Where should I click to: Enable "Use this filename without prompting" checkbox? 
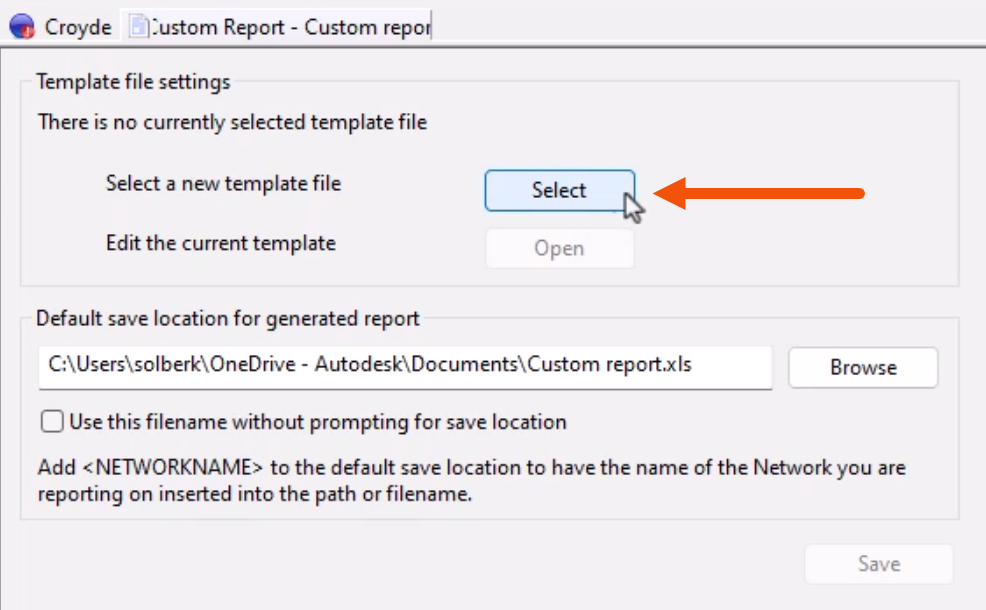click(51, 421)
